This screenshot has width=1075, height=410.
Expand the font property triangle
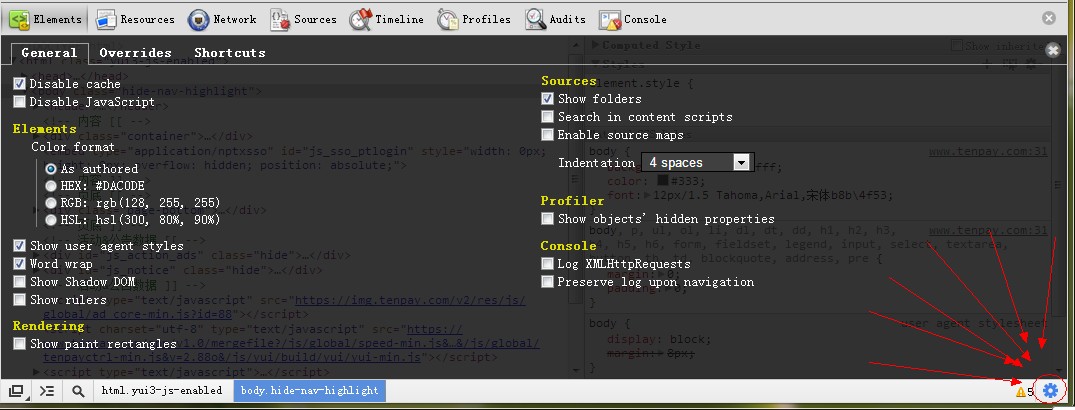click(x=647, y=195)
